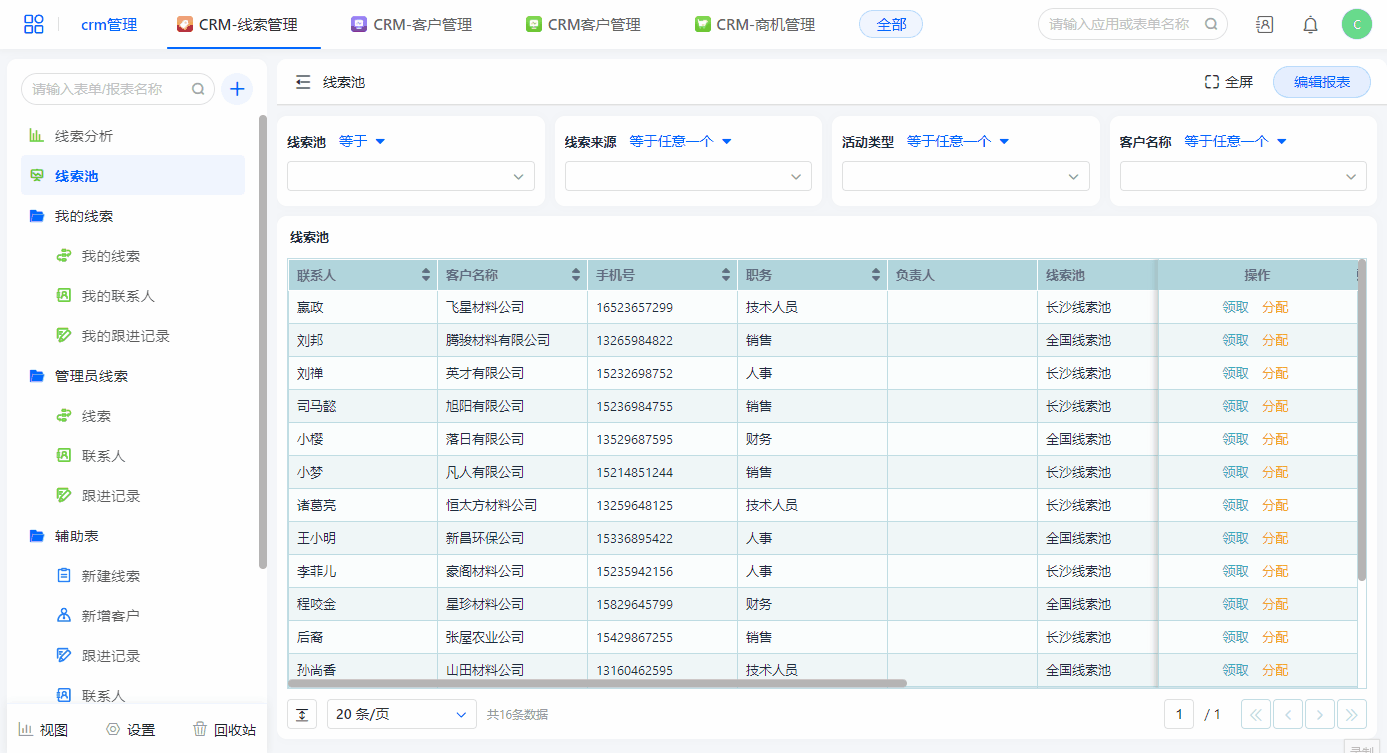Toggle sorting on the 客户名称 column header
Image resolution: width=1387 pixels, height=753 pixels.
click(x=576, y=275)
